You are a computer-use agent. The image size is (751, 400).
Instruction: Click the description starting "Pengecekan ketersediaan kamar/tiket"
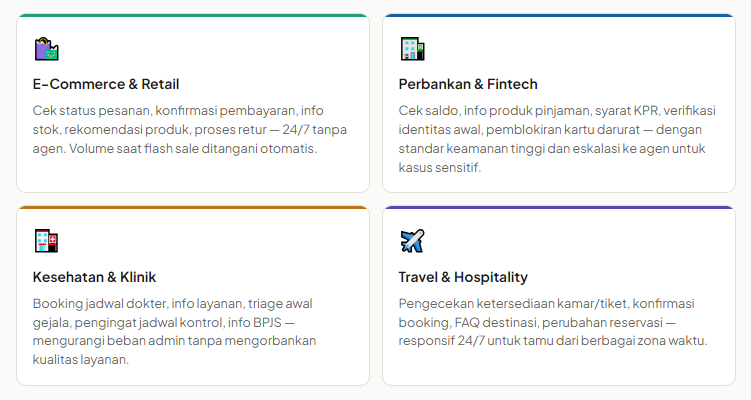(x=553, y=322)
